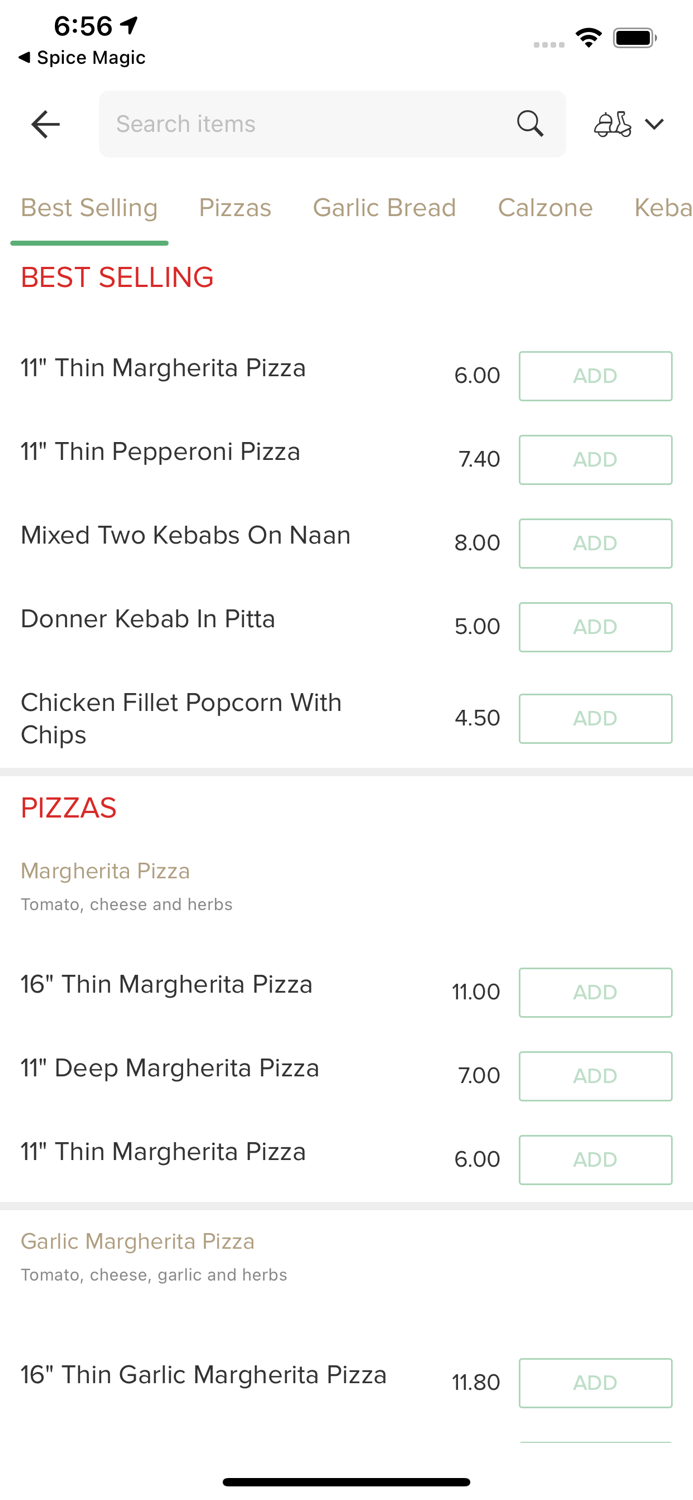Tap the Wi-Fi icon in the status bar
The image size is (693, 1500).
click(588, 35)
